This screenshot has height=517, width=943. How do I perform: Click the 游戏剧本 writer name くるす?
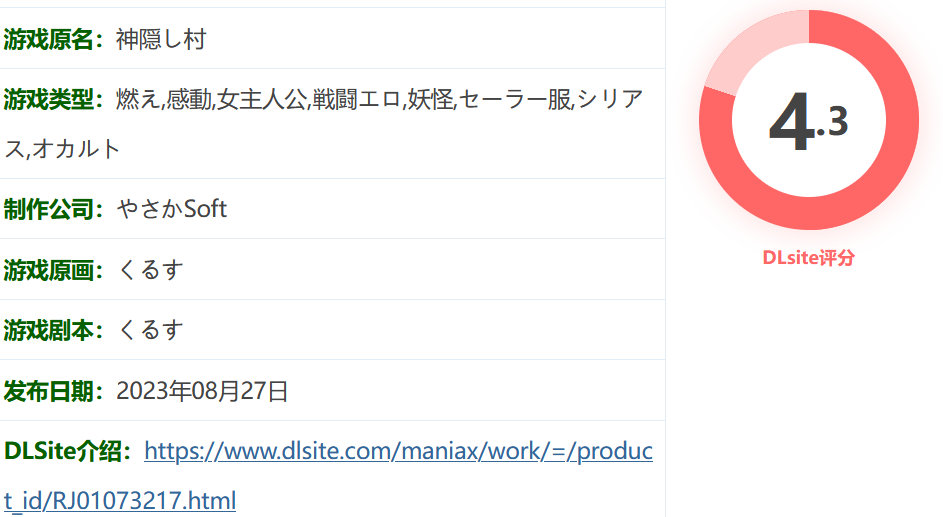point(150,330)
